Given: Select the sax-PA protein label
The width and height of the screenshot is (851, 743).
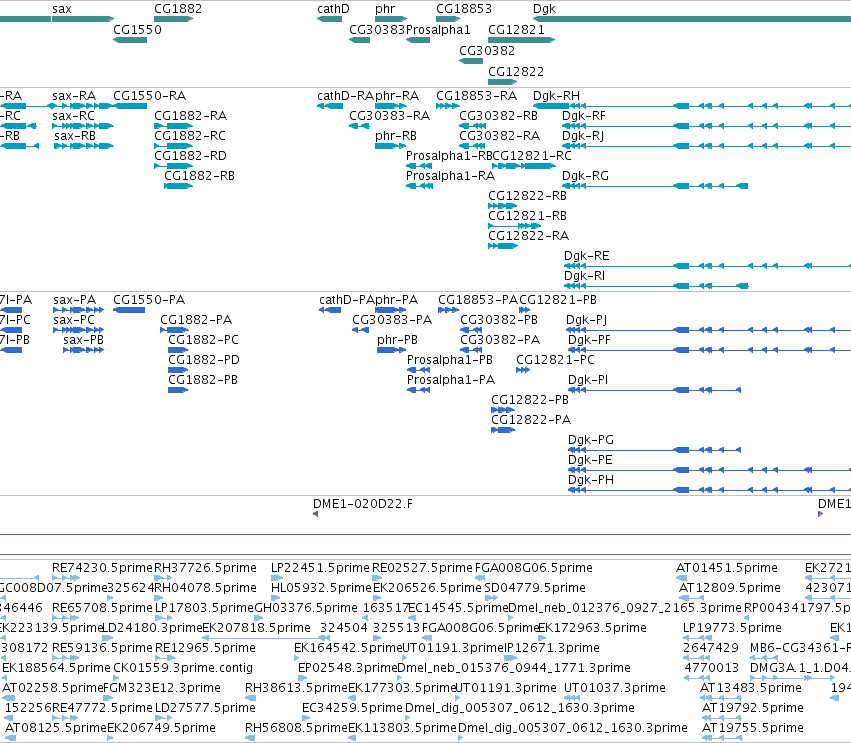Looking at the screenshot, I should [x=74, y=300].
